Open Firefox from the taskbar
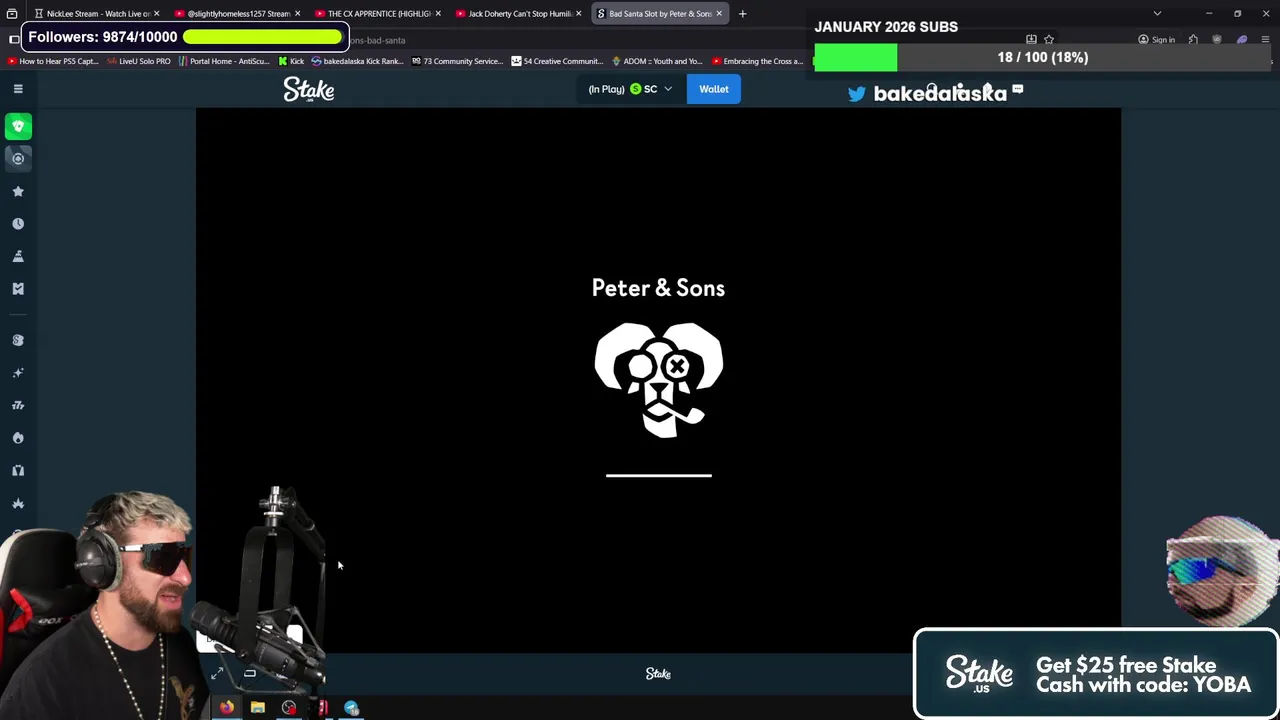 pos(227,708)
